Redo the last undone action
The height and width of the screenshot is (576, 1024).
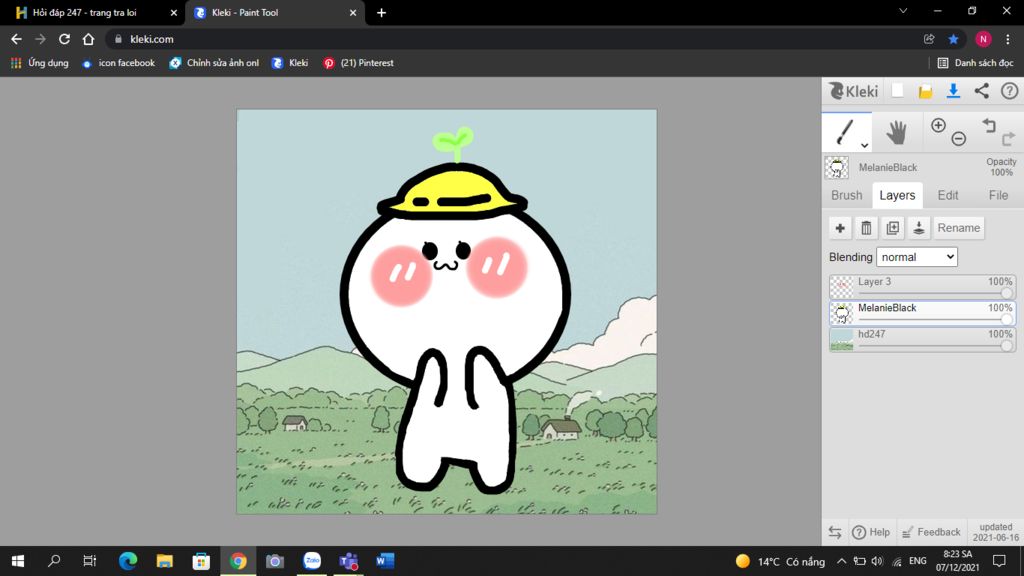tap(1008, 138)
